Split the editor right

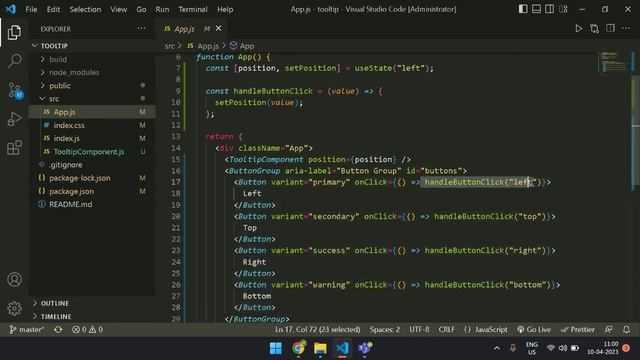click(610, 28)
